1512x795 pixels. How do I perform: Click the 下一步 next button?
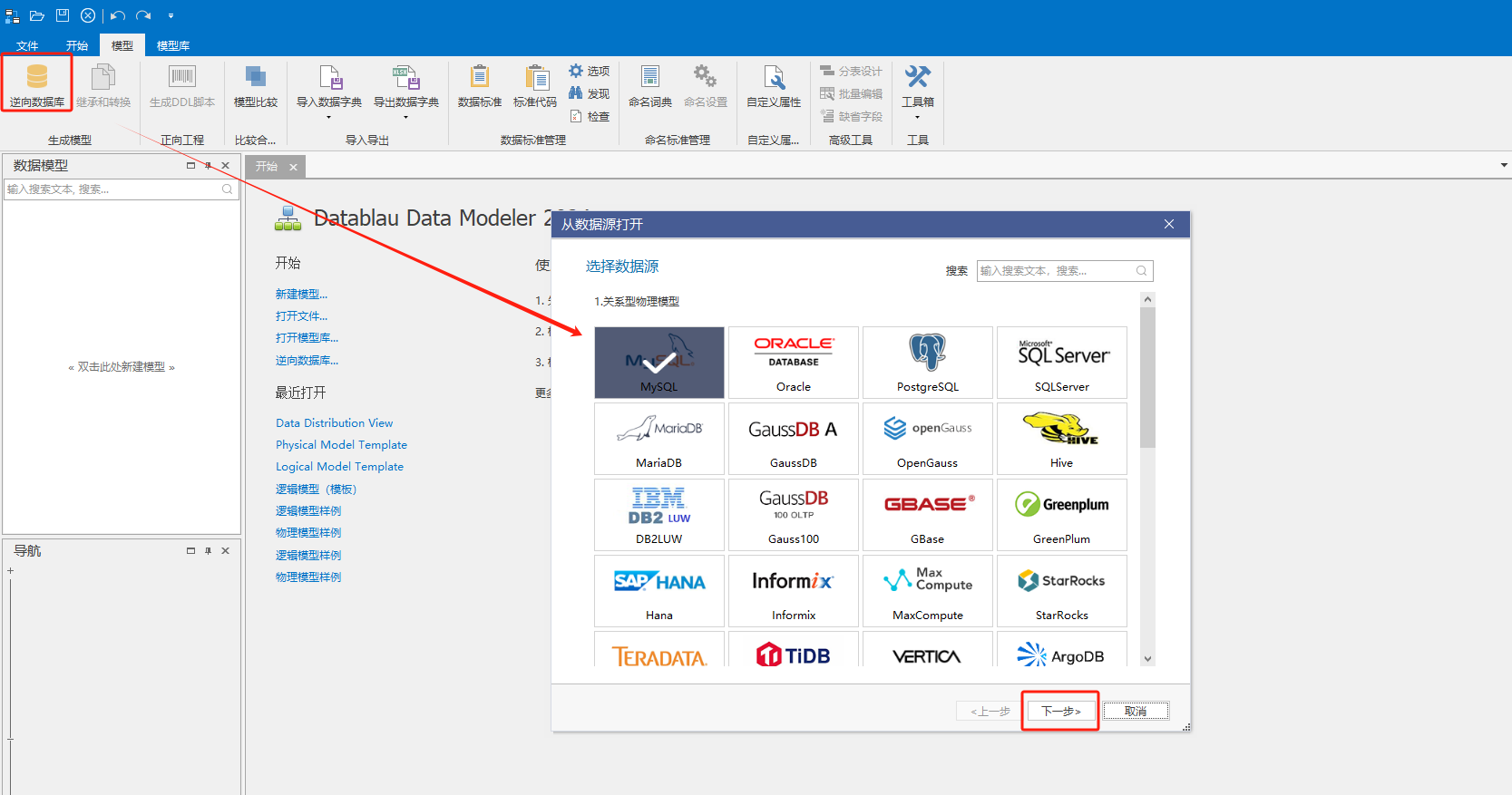1060,711
